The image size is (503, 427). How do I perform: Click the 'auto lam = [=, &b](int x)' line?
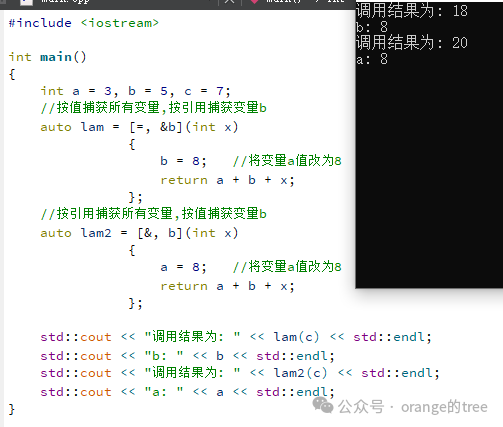tap(139, 127)
